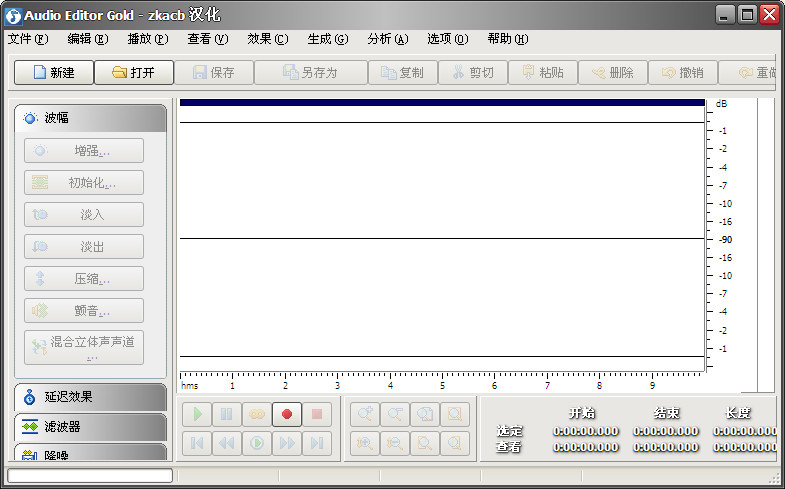Open the 效果(C) menu

coord(268,39)
